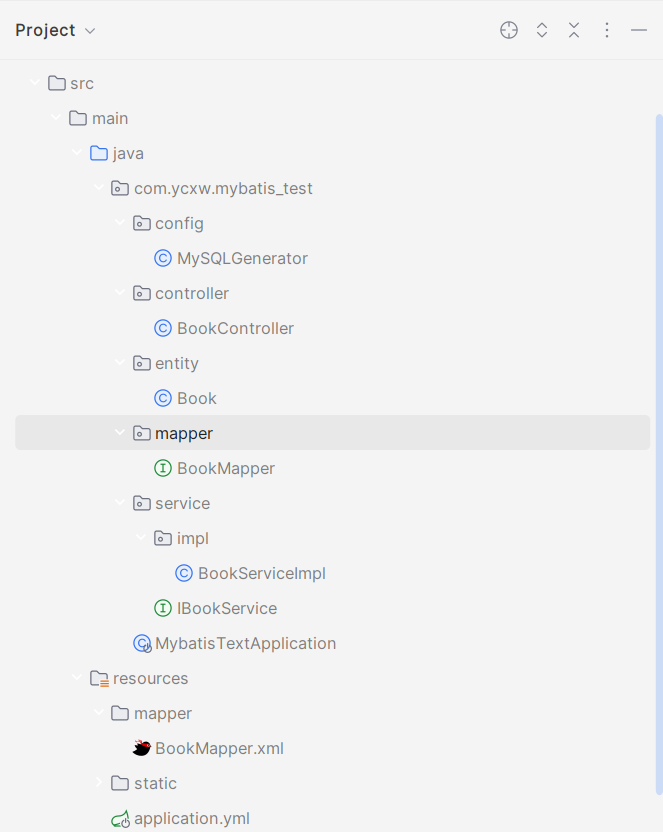
Task: Select the com.ycxw.mybatis_test package
Action: pyautogui.click(x=223, y=188)
